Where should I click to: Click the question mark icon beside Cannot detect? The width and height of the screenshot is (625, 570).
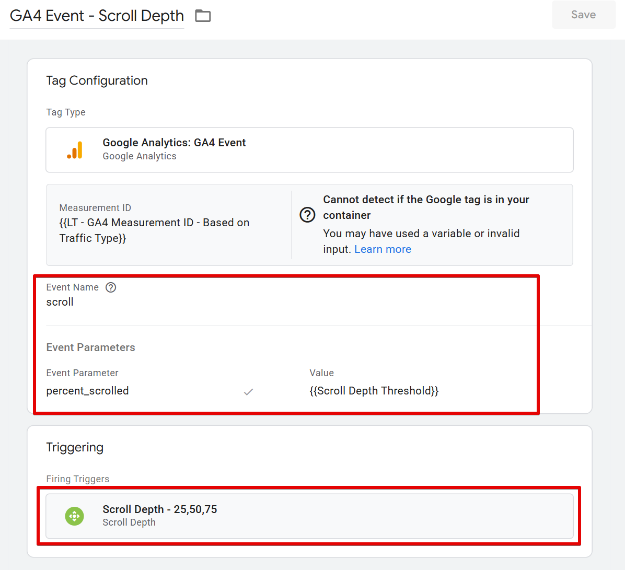[x=307, y=215]
